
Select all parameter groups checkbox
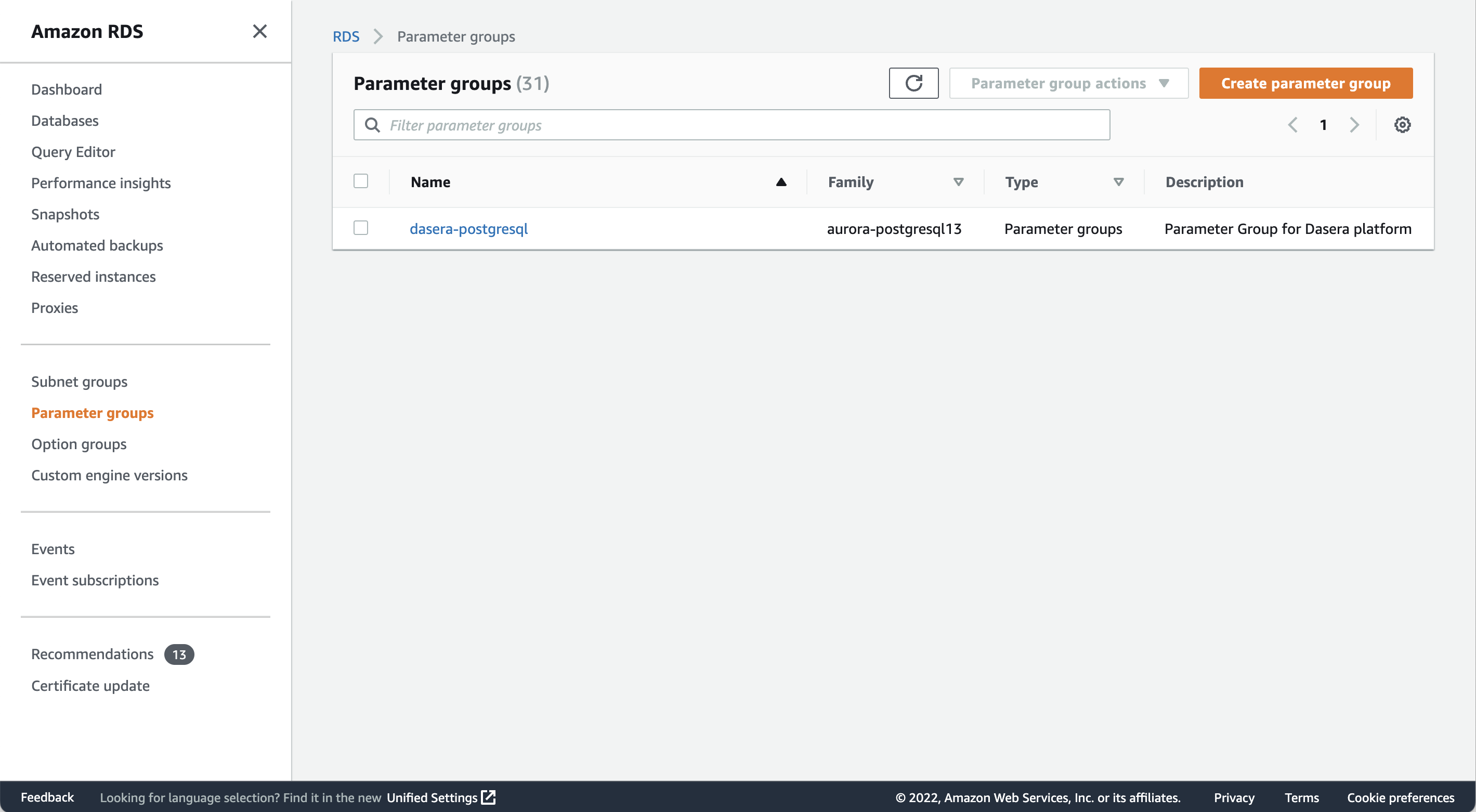coord(360,181)
